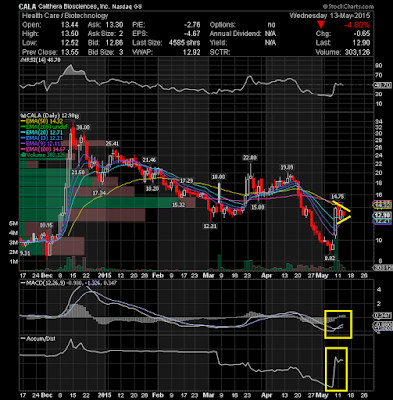393x400 pixels.
Task: Click the Health Care / Biotechnology sector label
Action: pos(65,16)
